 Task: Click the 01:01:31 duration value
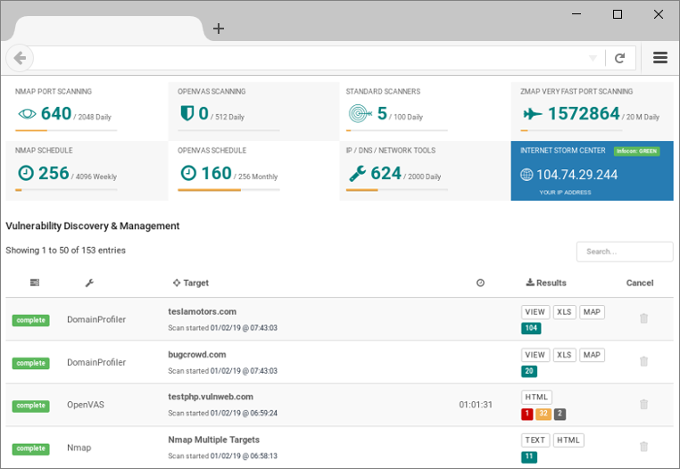tap(476, 405)
